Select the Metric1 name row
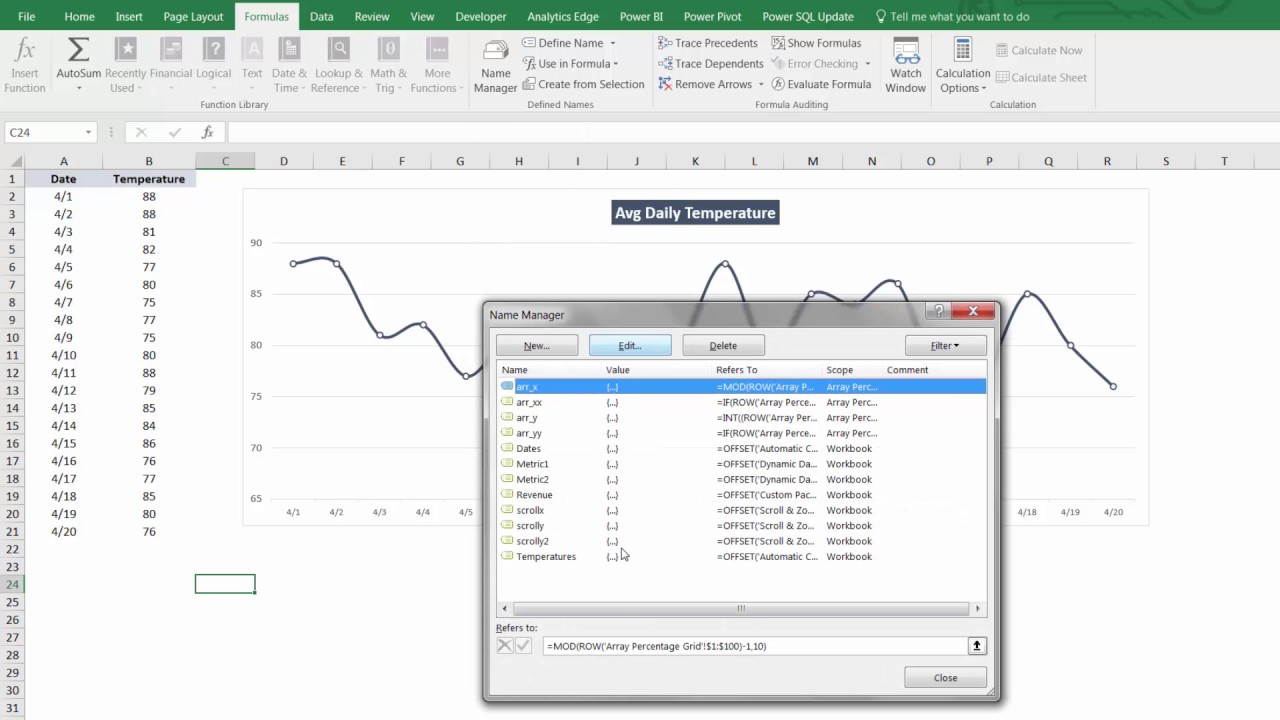This screenshot has width=1280, height=720. (742, 464)
